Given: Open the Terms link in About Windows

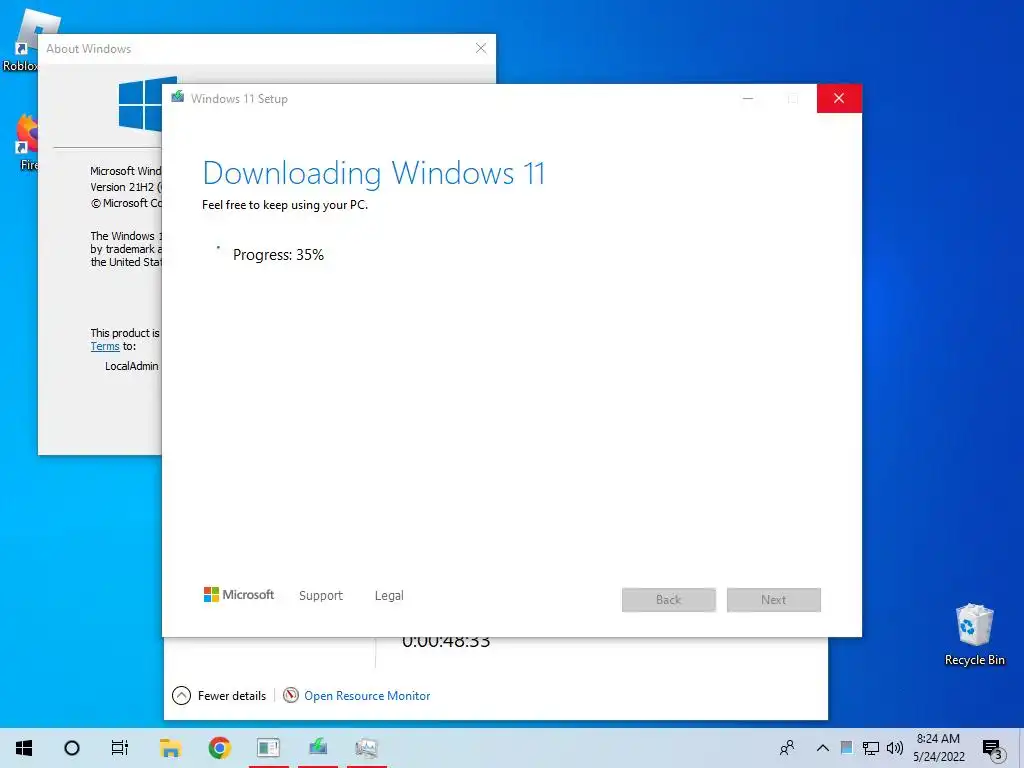Looking at the screenshot, I should point(105,346).
